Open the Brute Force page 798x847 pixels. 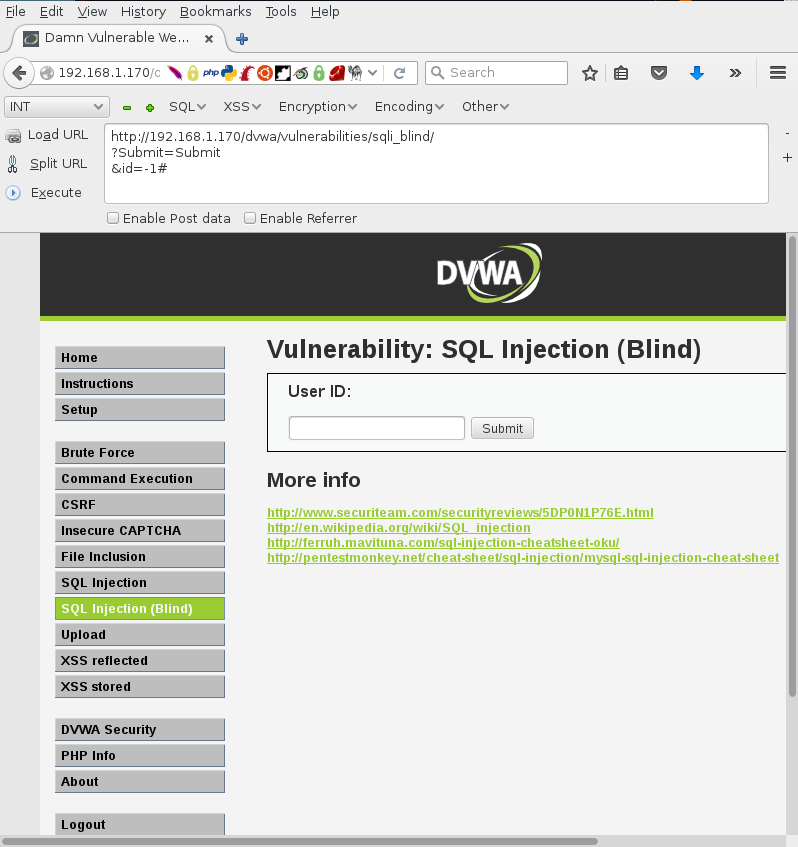[140, 453]
